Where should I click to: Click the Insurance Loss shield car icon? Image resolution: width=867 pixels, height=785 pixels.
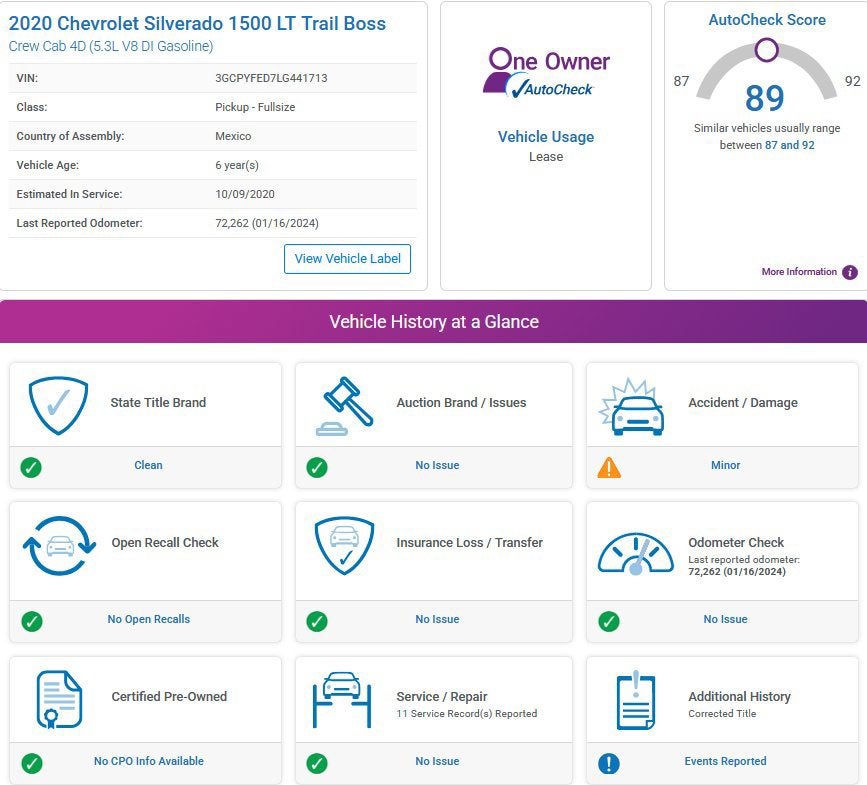344,546
